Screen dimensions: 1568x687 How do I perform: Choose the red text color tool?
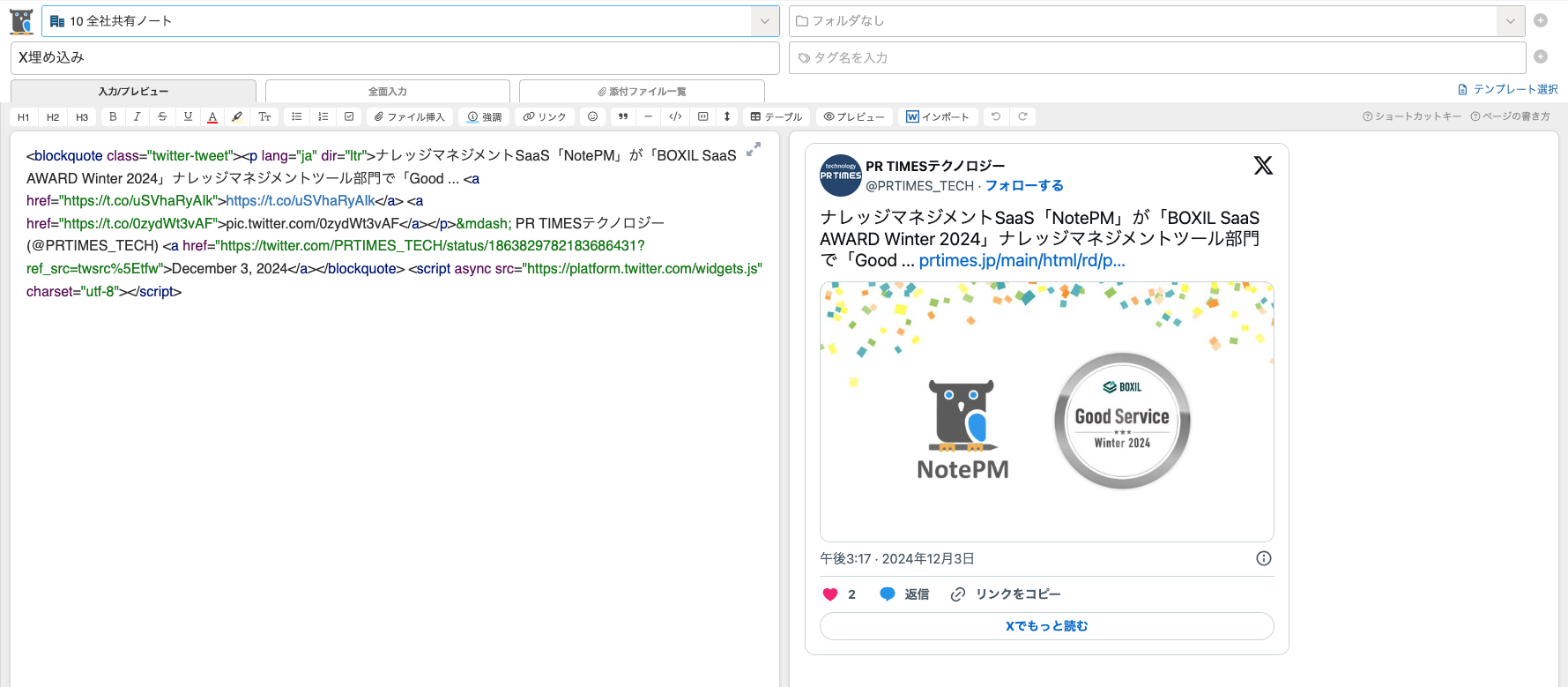(x=212, y=116)
